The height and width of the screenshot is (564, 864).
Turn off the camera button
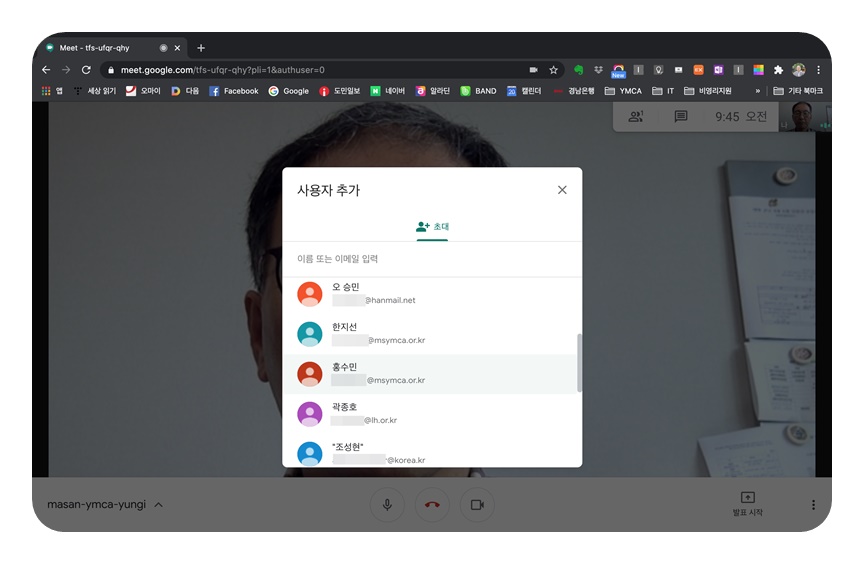tap(477, 505)
